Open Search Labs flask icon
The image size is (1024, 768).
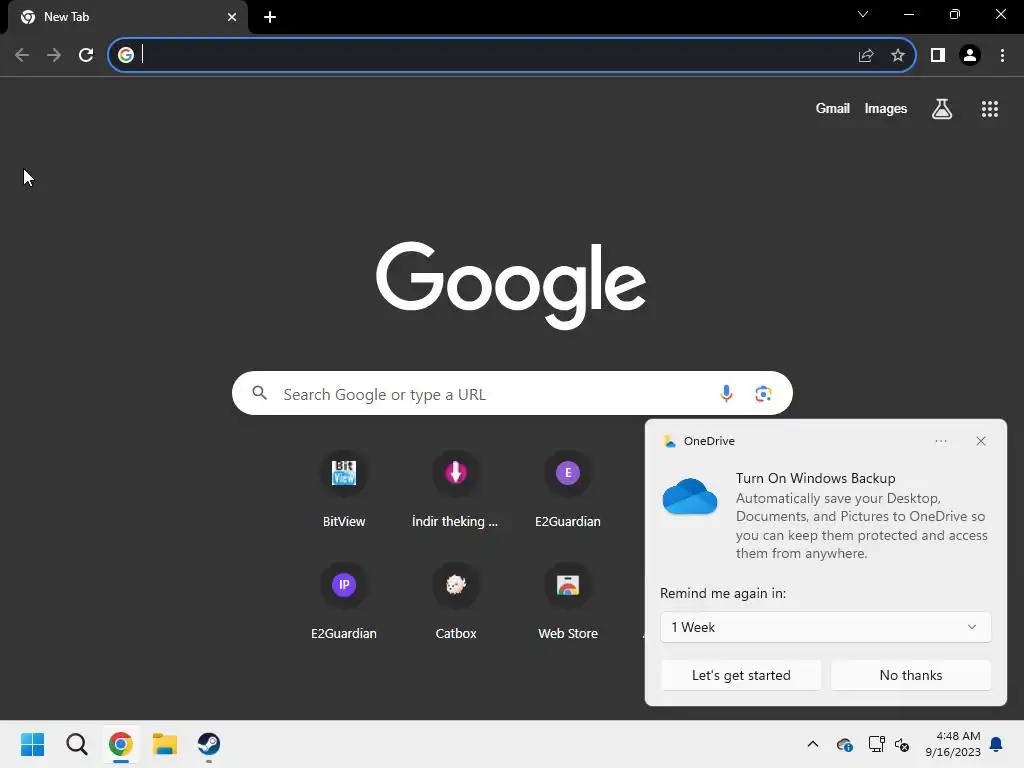(942, 109)
